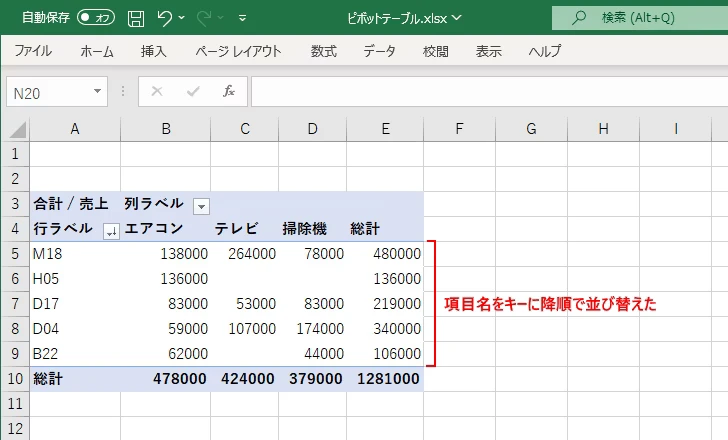This screenshot has width=728, height=440.
Task: Open the ファイル tab
Action: click(x=33, y=51)
